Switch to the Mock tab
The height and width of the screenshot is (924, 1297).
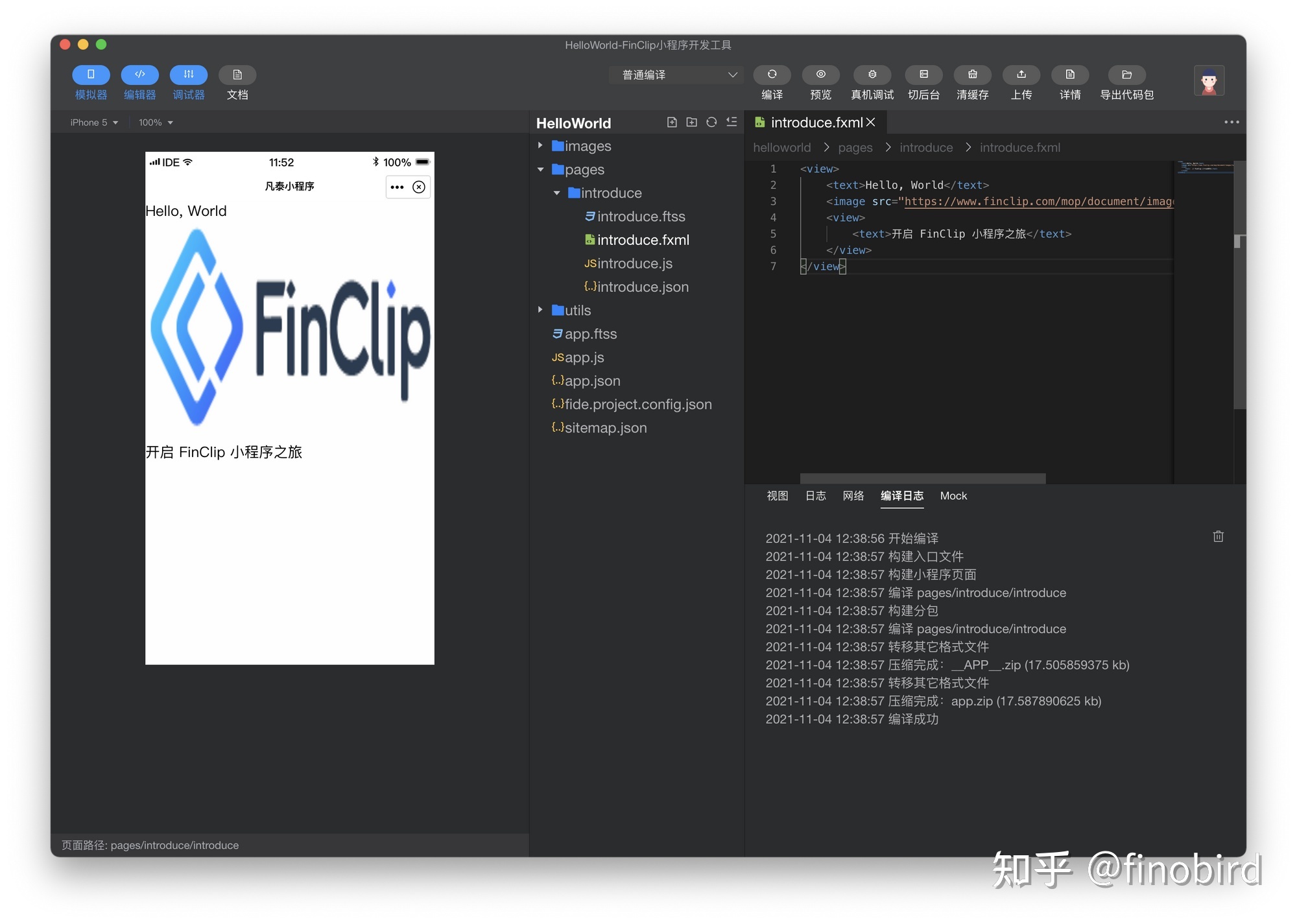click(x=953, y=496)
